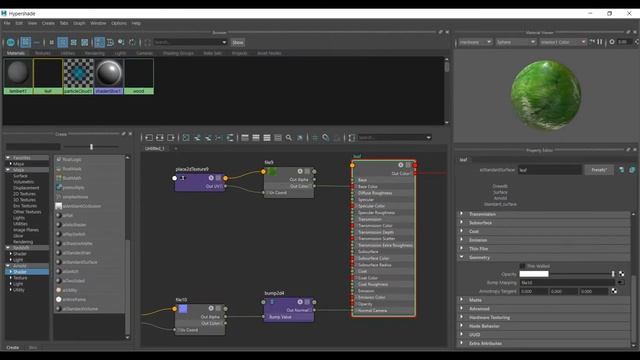Create an aiStandardSurface shader from the list
Viewport: 640px width, 360px height.
[80, 262]
